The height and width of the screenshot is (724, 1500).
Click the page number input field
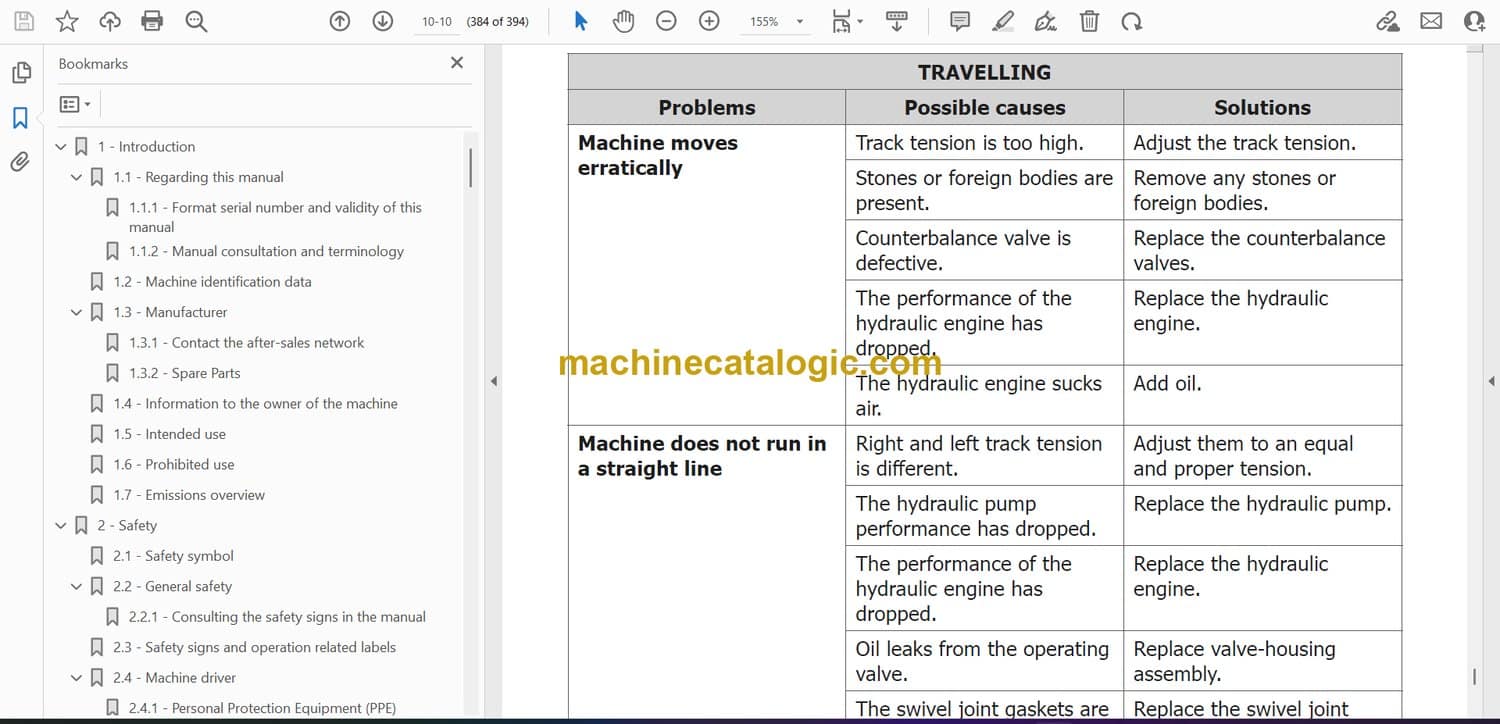tap(437, 21)
